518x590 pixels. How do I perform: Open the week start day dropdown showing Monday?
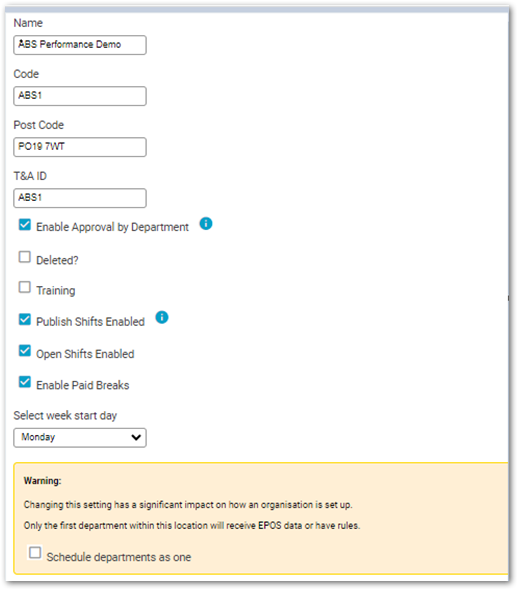80,438
